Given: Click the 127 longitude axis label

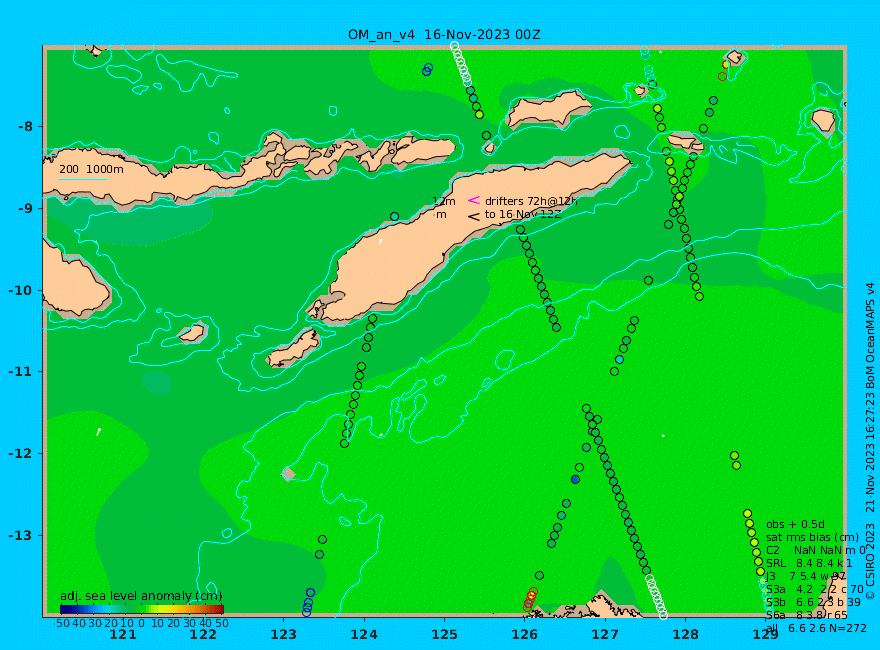Looking at the screenshot, I should (x=605, y=635).
